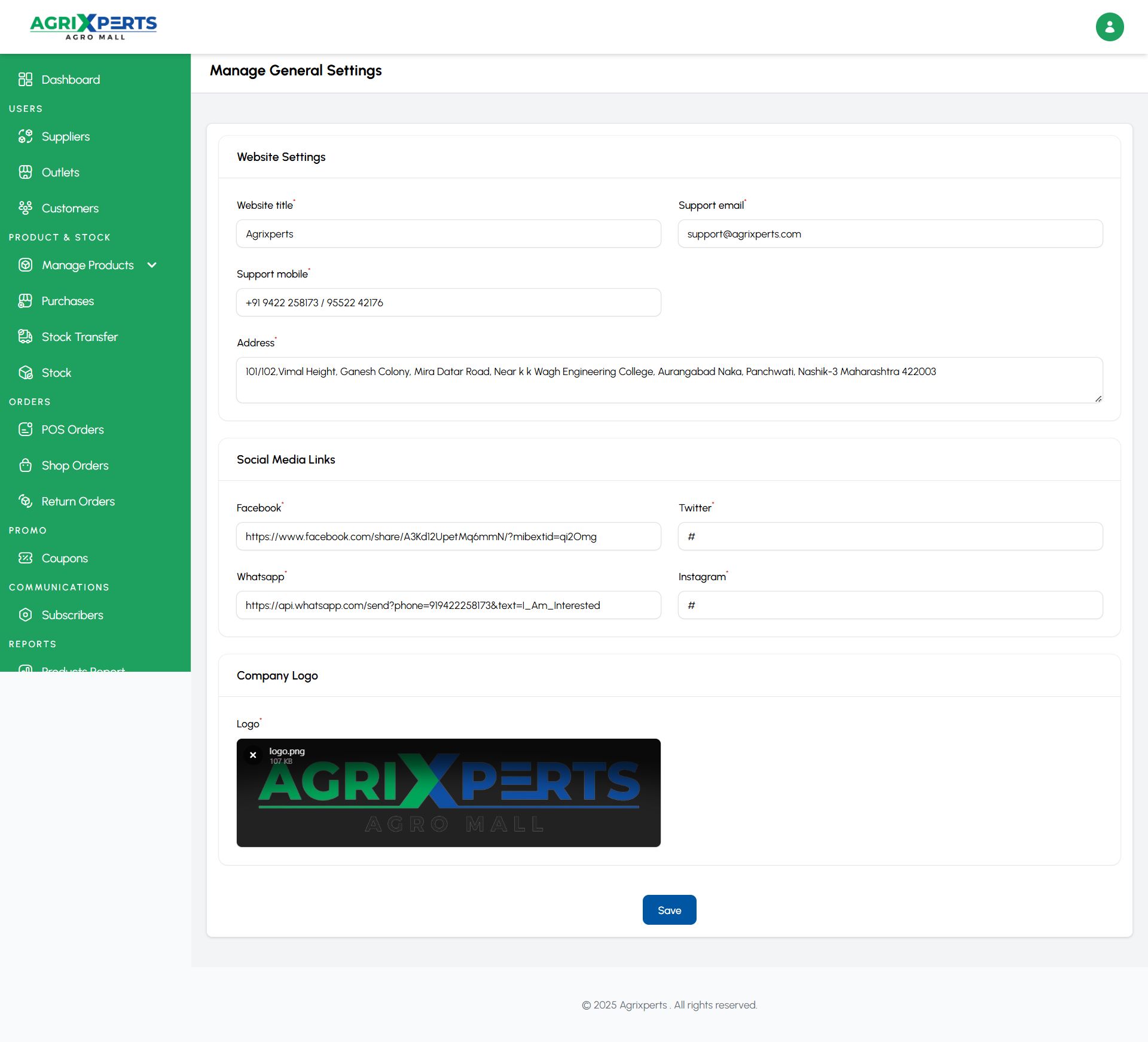Viewport: 1148px width, 1042px height.
Task: Click the uploaded logo.png preview
Action: click(x=448, y=793)
